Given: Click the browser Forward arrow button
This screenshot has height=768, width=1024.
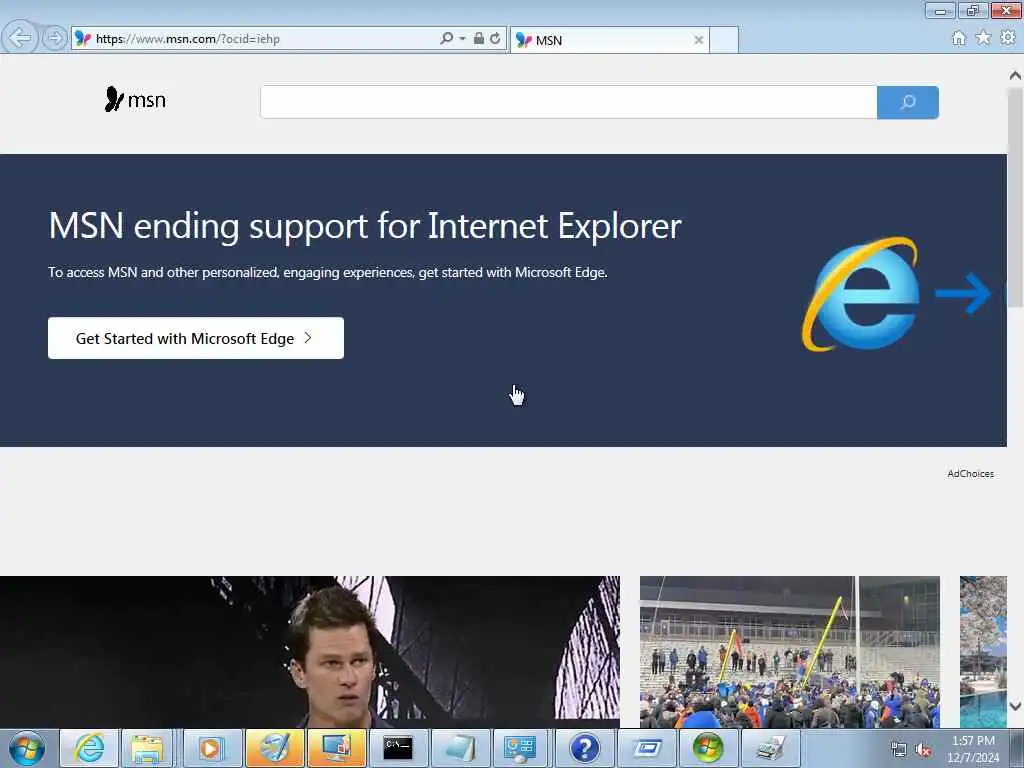Looking at the screenshot, I should pyautogui.click(x=55, y=38).
